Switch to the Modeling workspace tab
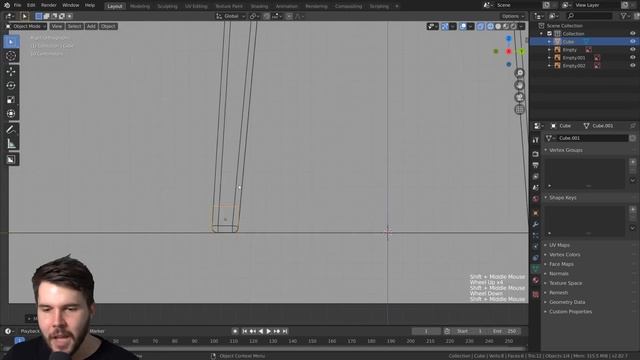Image resolution: width=640 pixels, height=360 pixels. click(x=140, y=6)
